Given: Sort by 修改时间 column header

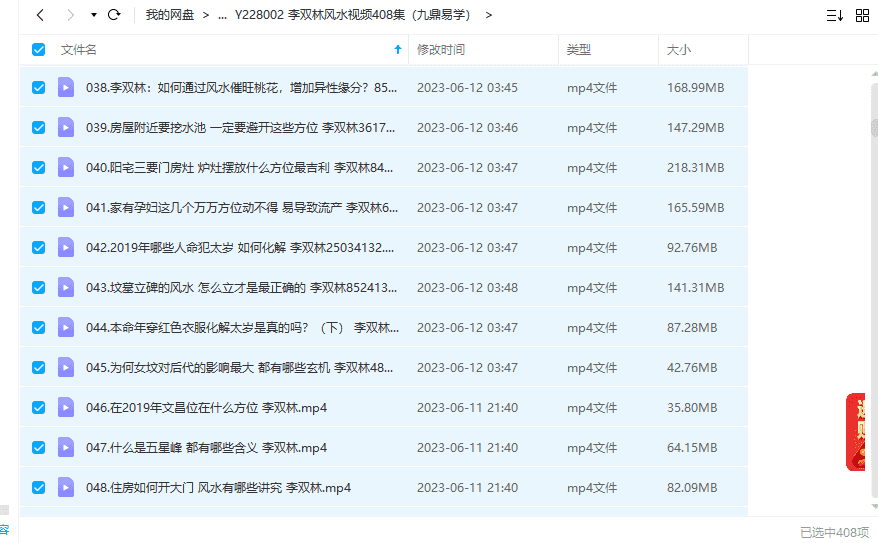Looking at the screenshot, I should click(x=441, y=49).
